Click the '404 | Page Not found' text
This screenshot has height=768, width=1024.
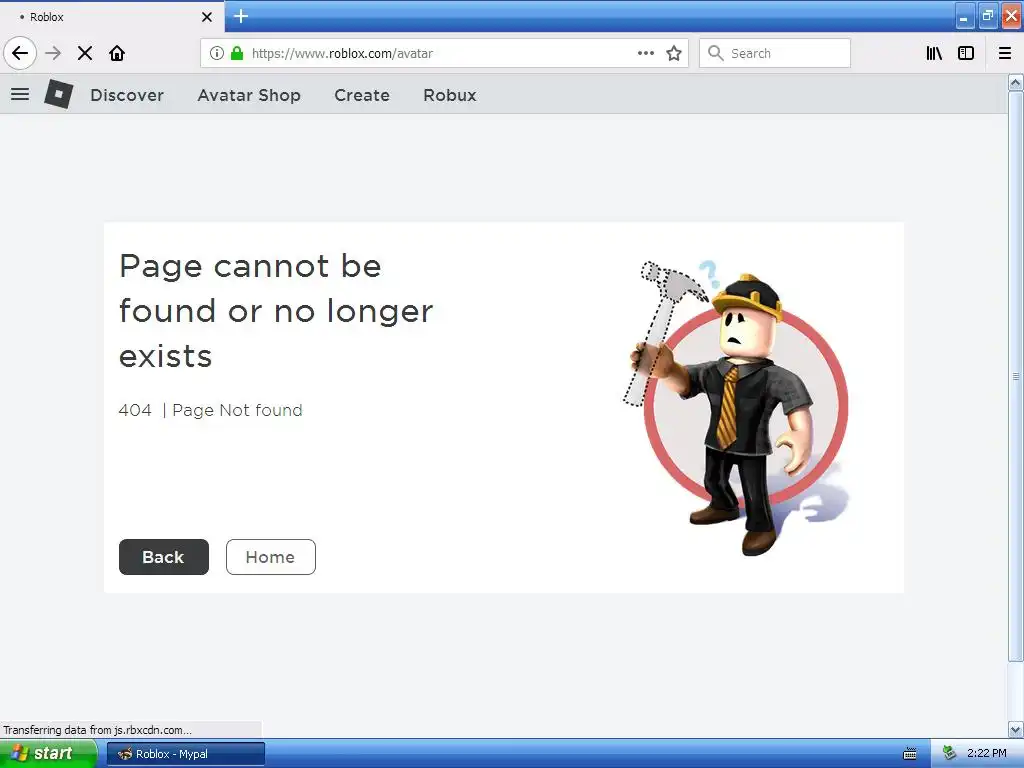click(x=210, y=410)
